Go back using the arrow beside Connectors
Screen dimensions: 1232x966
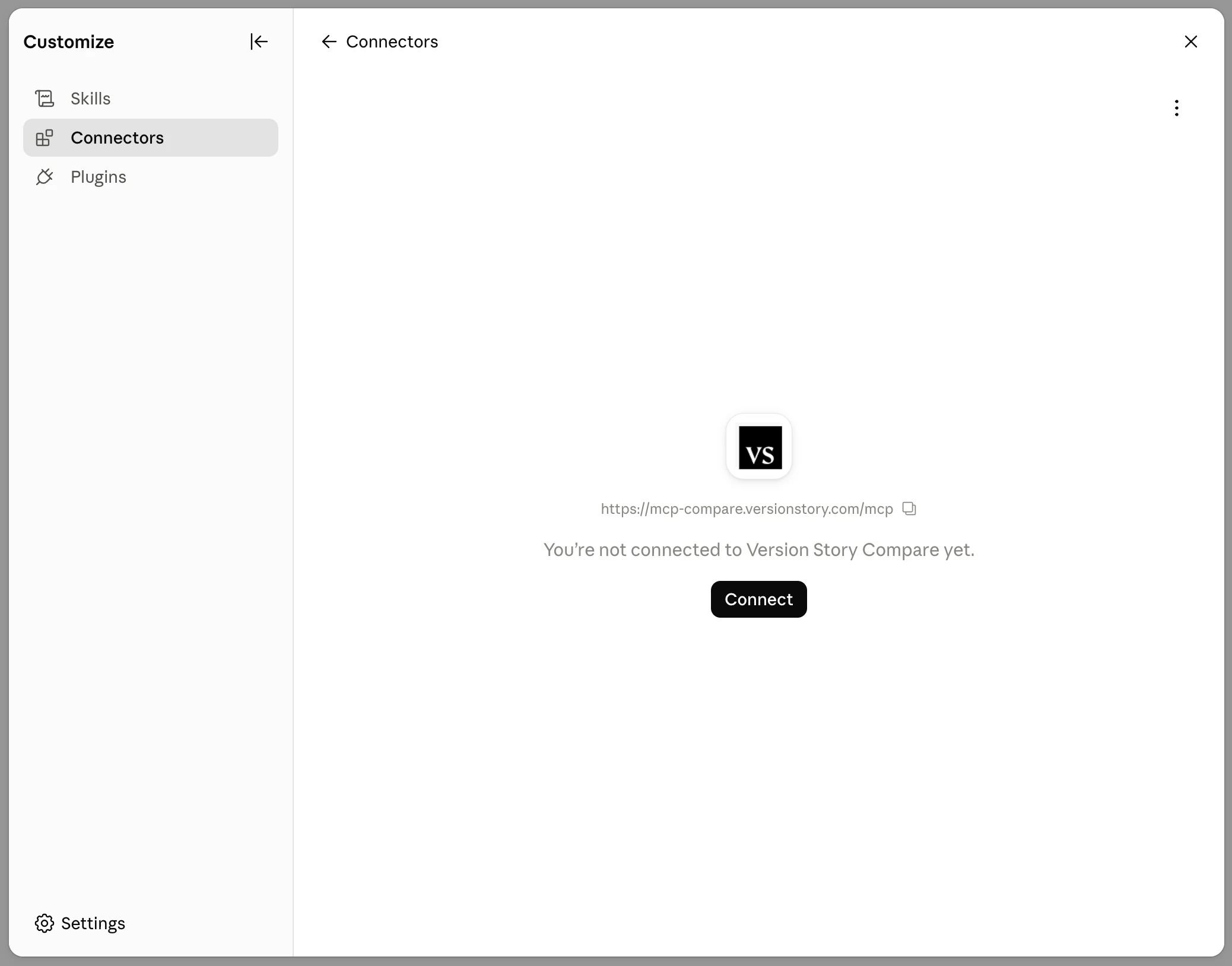point(329,42)
